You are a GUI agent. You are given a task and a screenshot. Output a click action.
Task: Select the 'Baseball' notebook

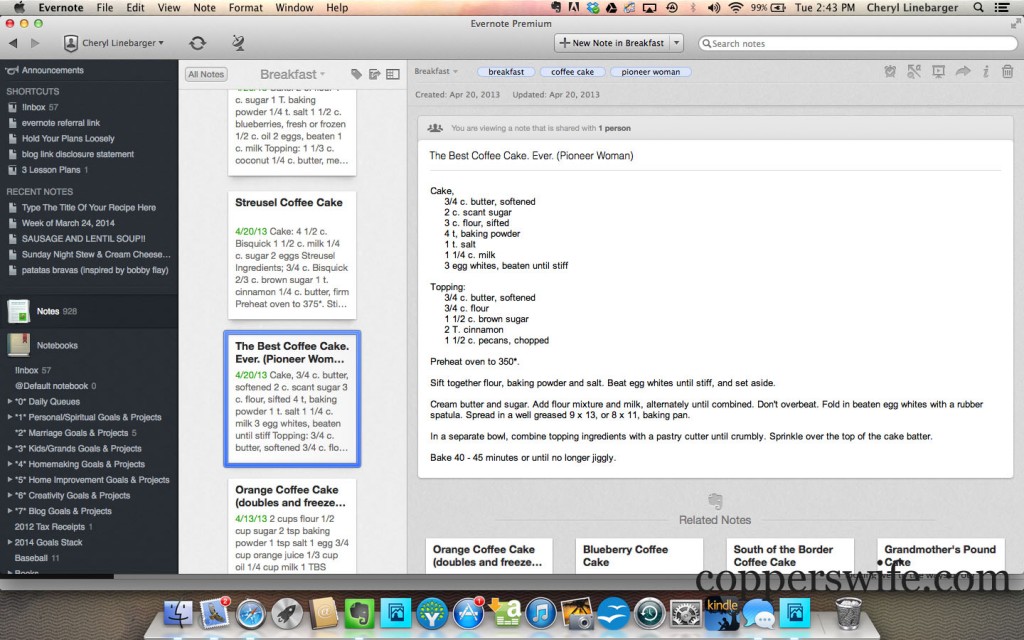pyautogui.click(x=31, y=558)
